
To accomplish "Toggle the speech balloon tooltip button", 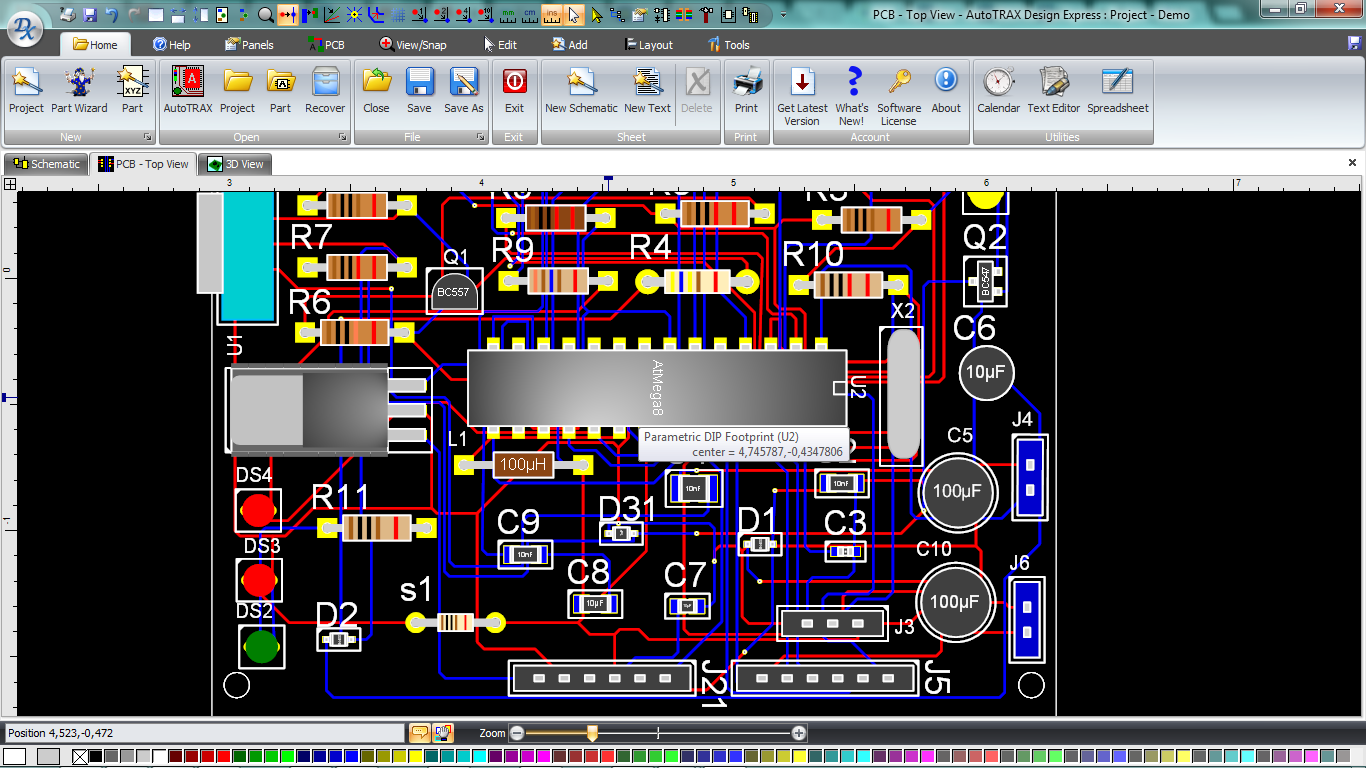I will [x=420, y=733].
